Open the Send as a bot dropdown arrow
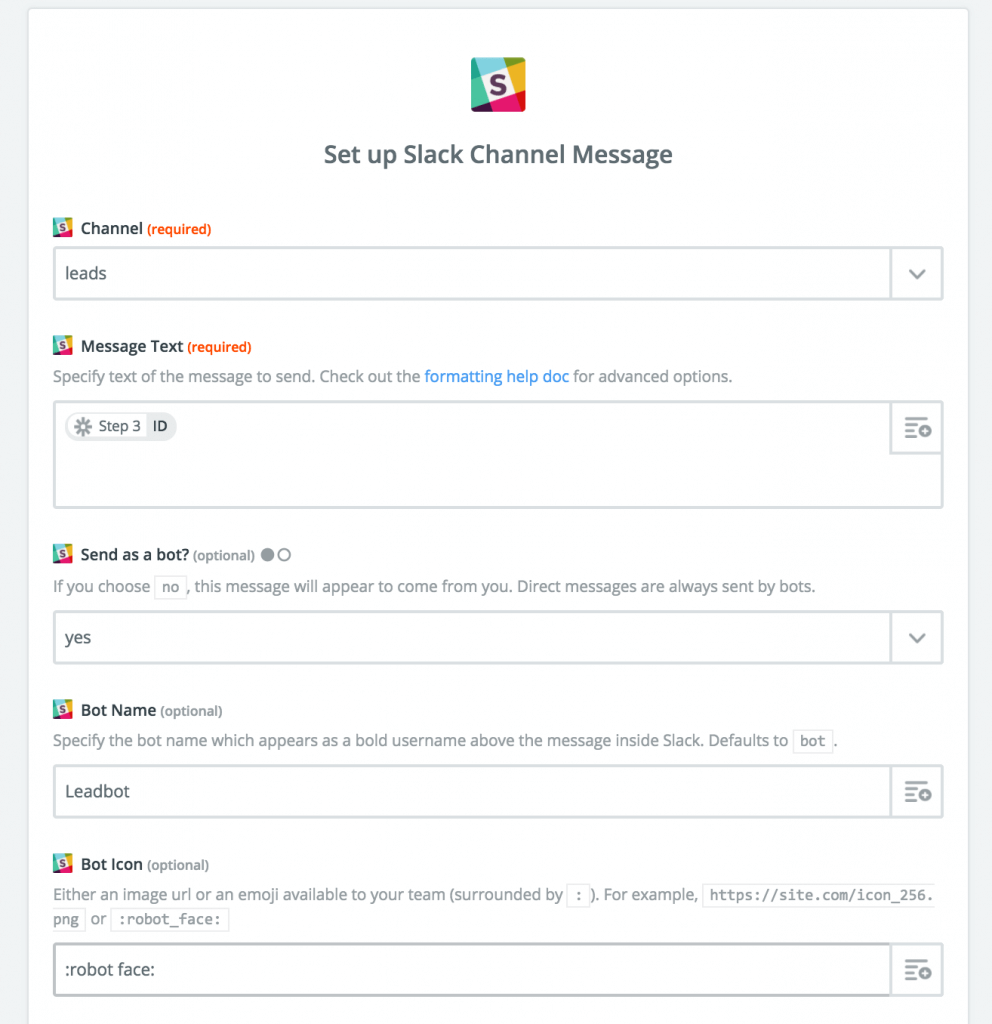Image resolution: width=992 pixels, height=1024 pixels. (x=916, y=637)
